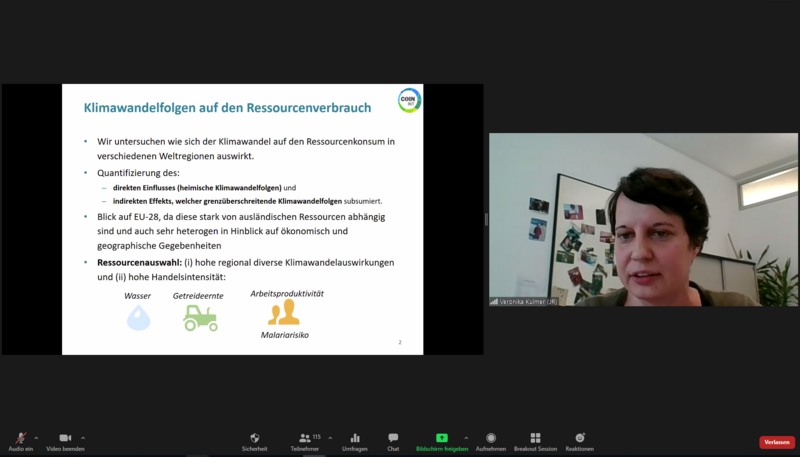The width and height of the screenshot is (800, 457).
Task: Click the green tractor Getreideernte icon
Action: tap(200, 317)
